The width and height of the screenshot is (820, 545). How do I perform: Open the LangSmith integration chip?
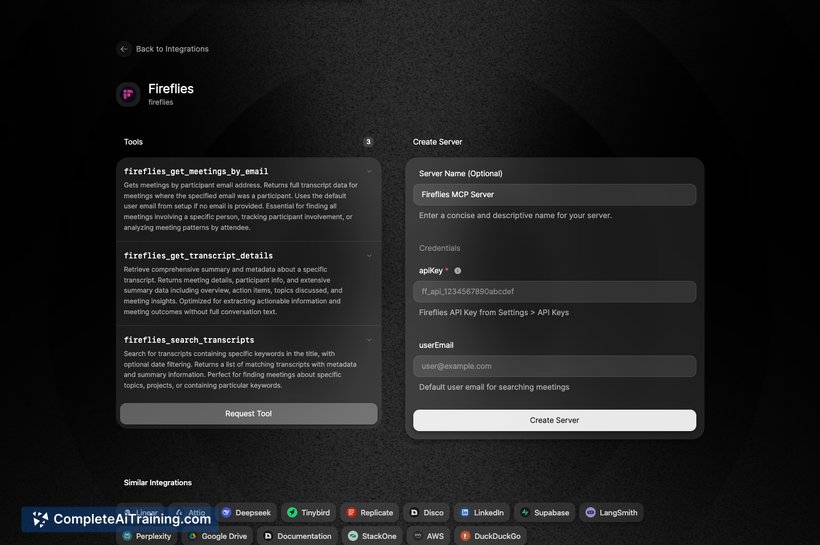611,513
